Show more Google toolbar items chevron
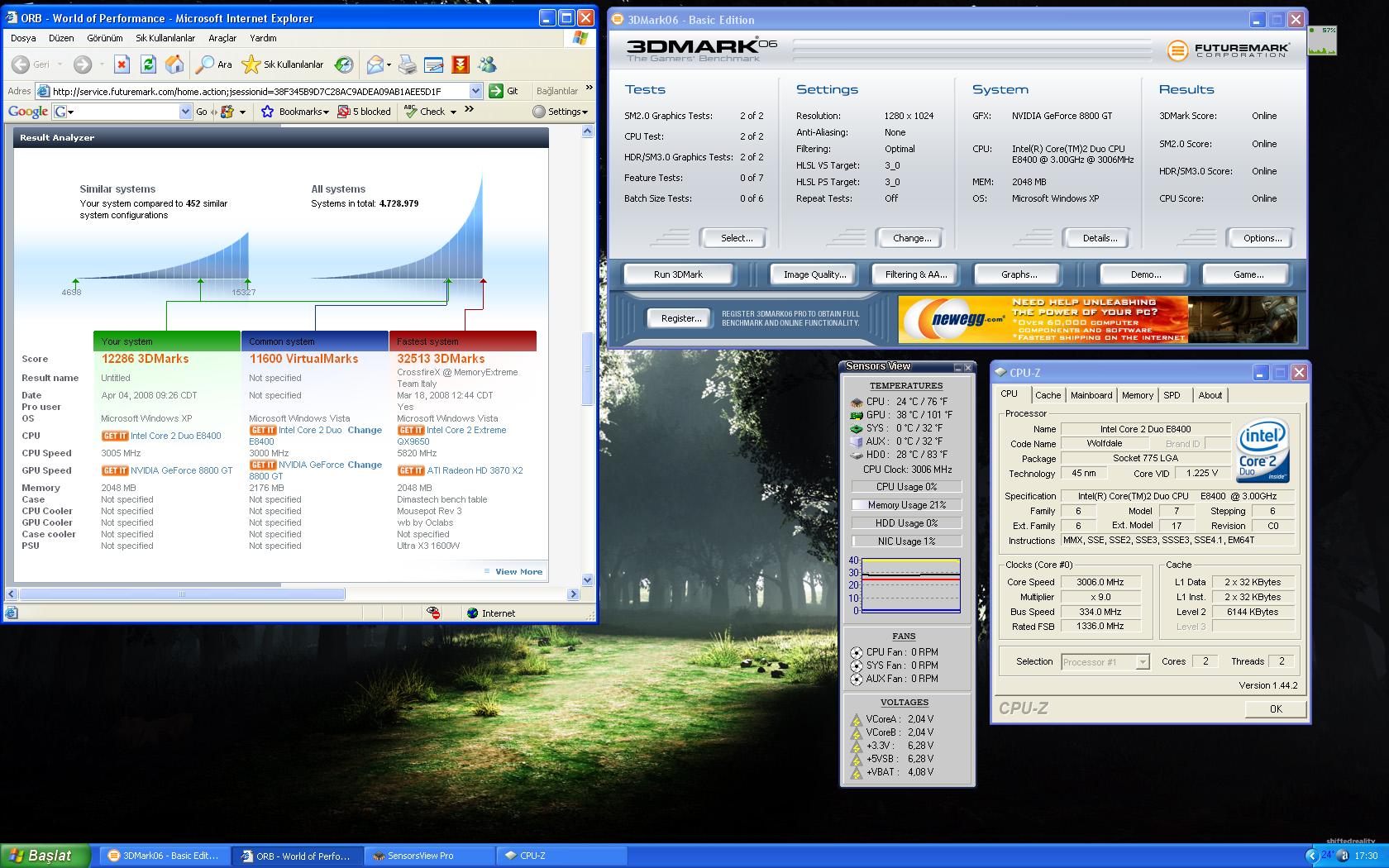Image resolution: width=1389 pixels, height=868 pixels. pos(469,109)
